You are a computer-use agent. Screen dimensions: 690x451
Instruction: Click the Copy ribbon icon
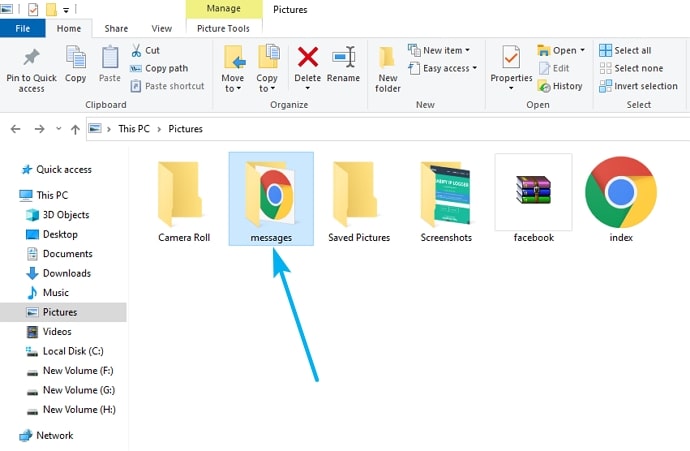[x=75, y=58]
